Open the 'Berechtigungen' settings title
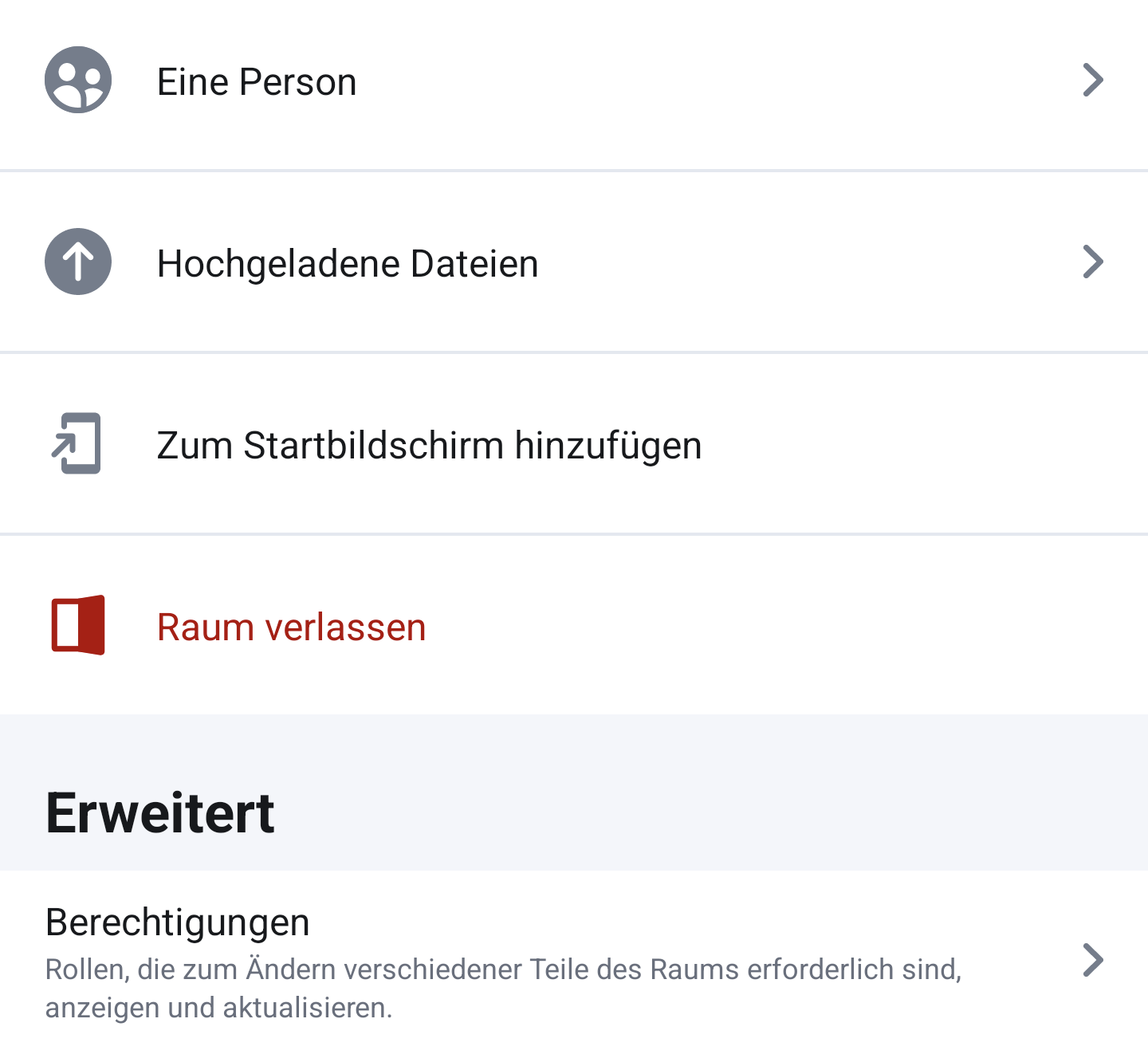Screen dimensions: 1148x1062 click(x=177, y=922)
